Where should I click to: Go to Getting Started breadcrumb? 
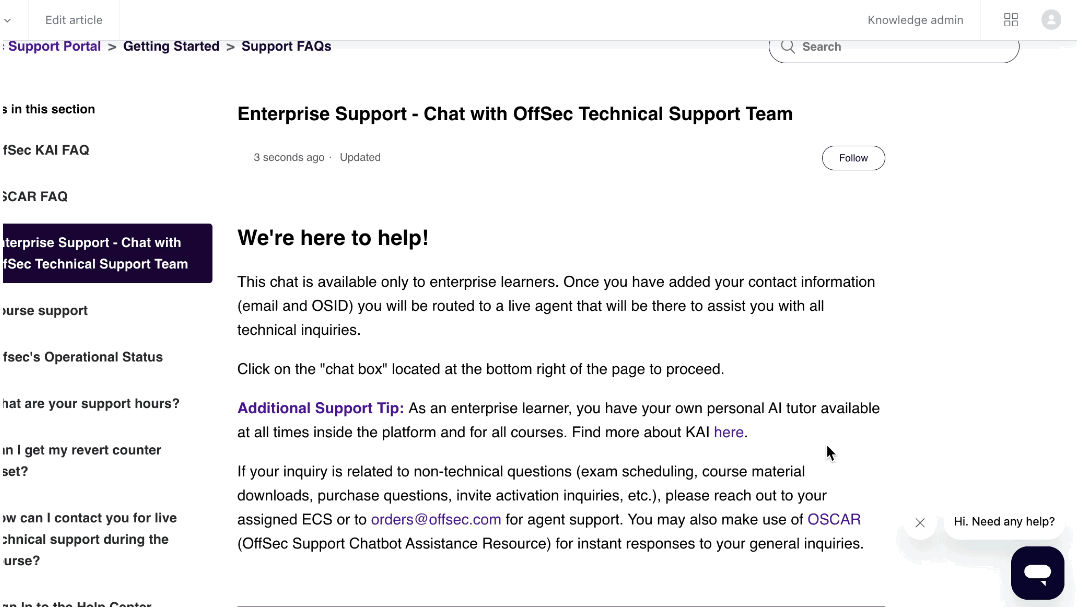click(x=171, y=46)
